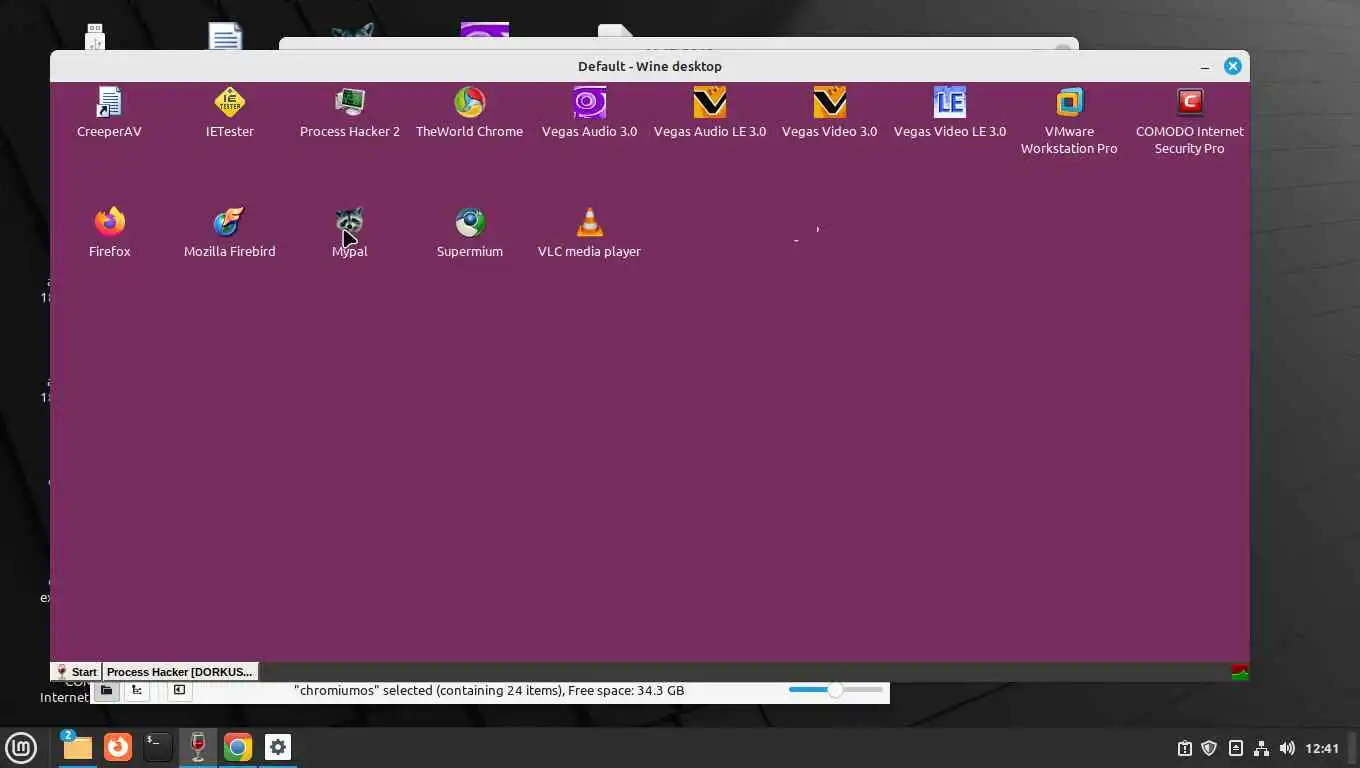Open the Wine Start menu
1360x768 pixels.
(x=76, y=672)
